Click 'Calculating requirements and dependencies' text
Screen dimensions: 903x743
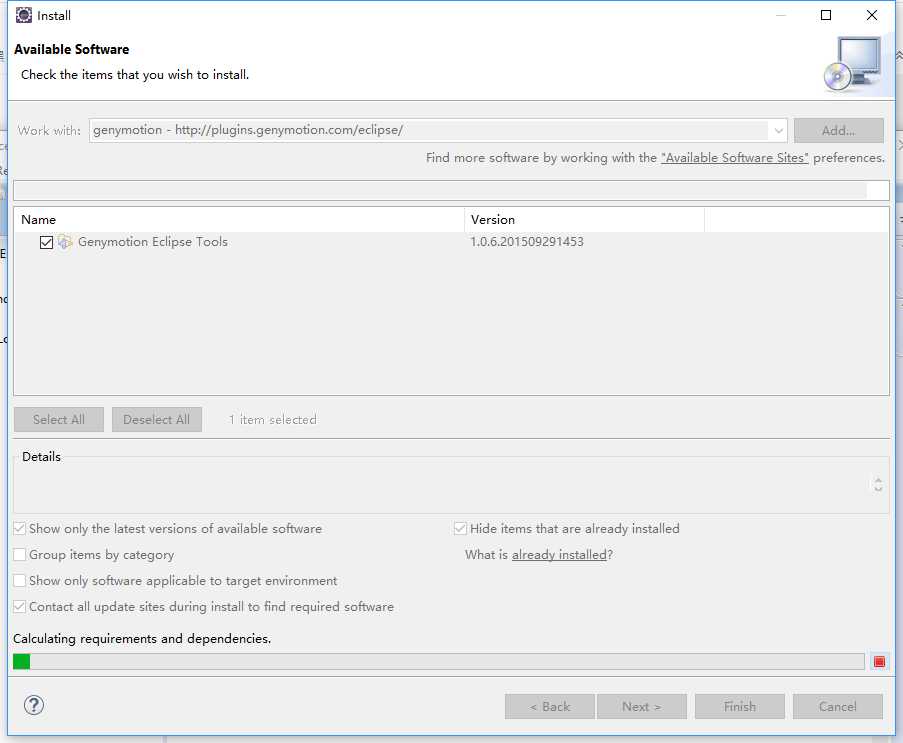pyautogui.click(x=142, y=639)
